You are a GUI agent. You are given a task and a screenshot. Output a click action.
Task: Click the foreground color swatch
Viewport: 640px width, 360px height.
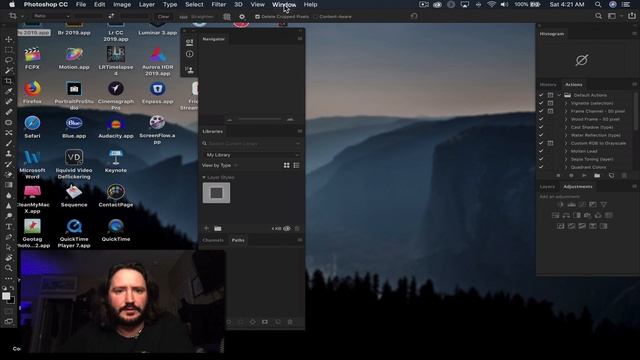click(x=6, y=296)
